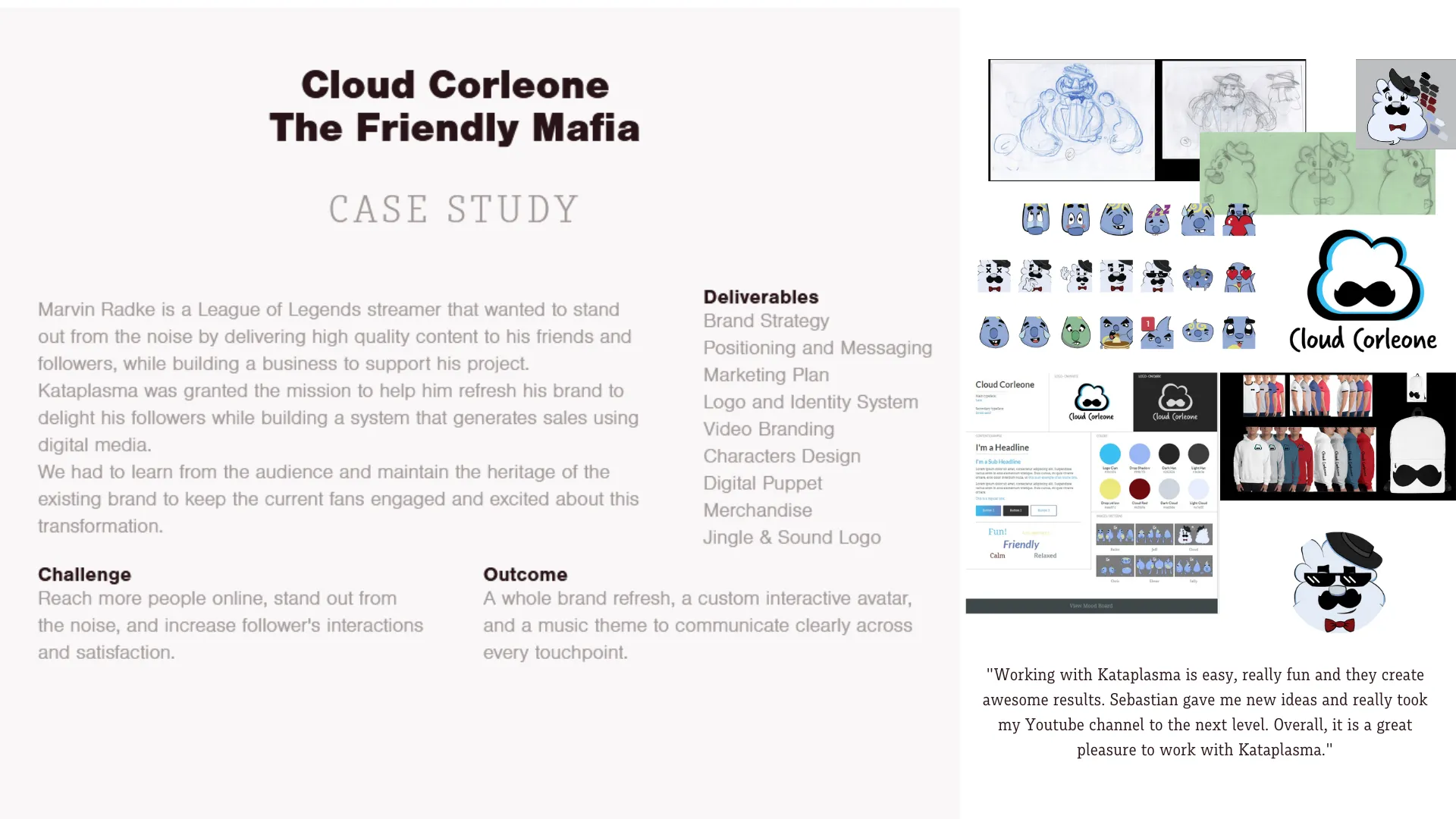This screenshot has height=819, width=1456.
Task: Click the 'Characters Design' deliverable text
Action: tap(782, 457)
